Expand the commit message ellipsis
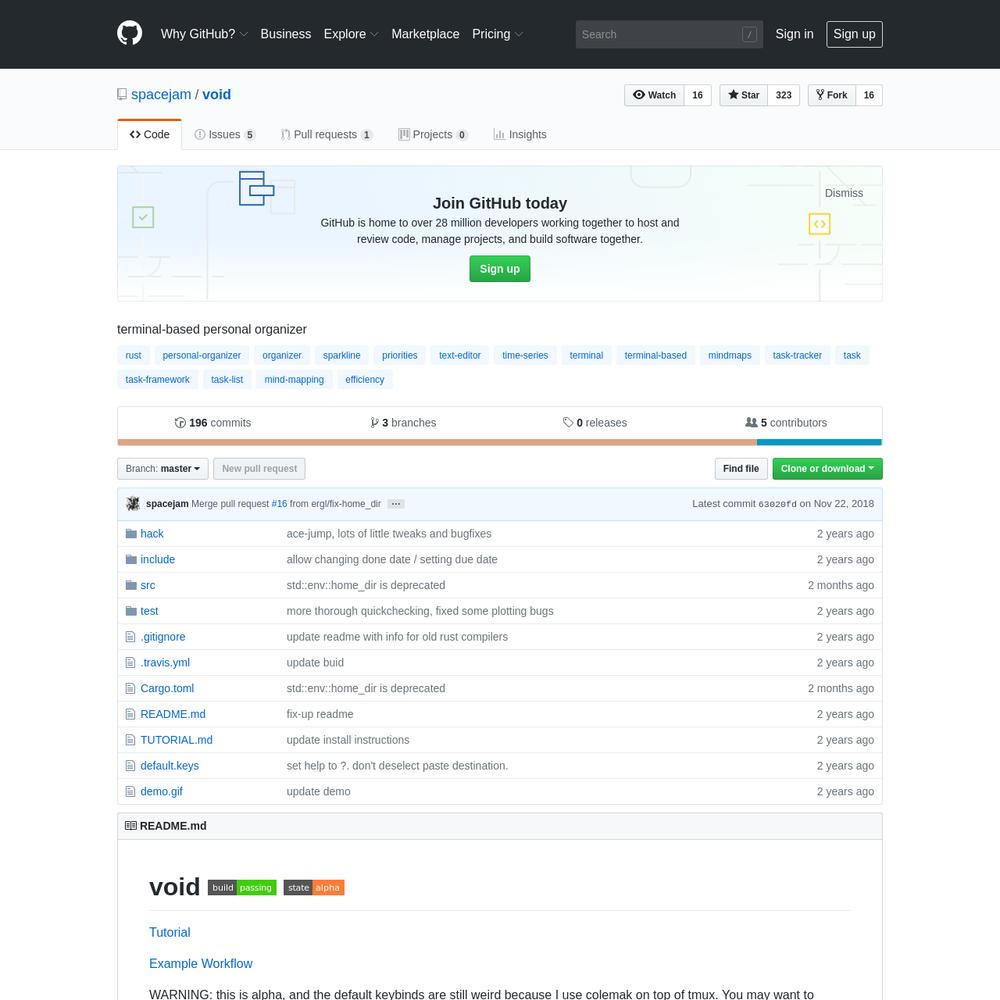1000x1000 pixels. [x=396, y=504]
